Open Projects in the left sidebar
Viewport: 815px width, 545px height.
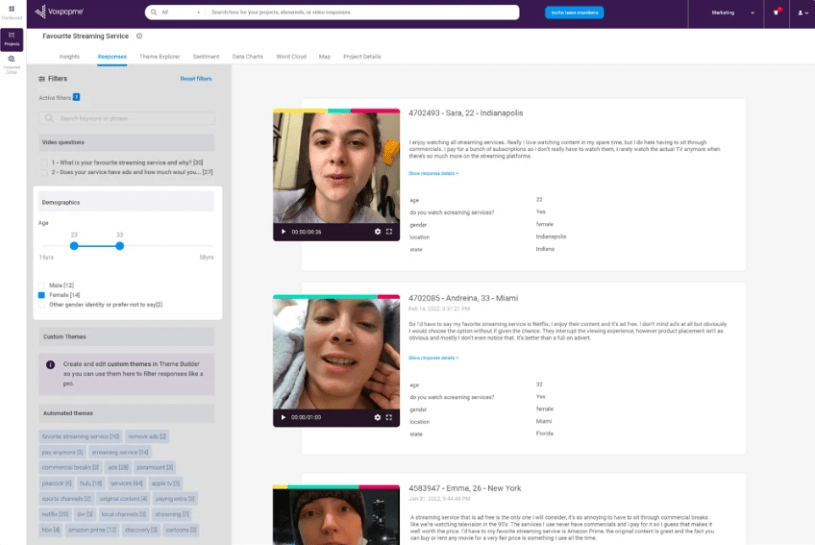[x=11, y=39]
